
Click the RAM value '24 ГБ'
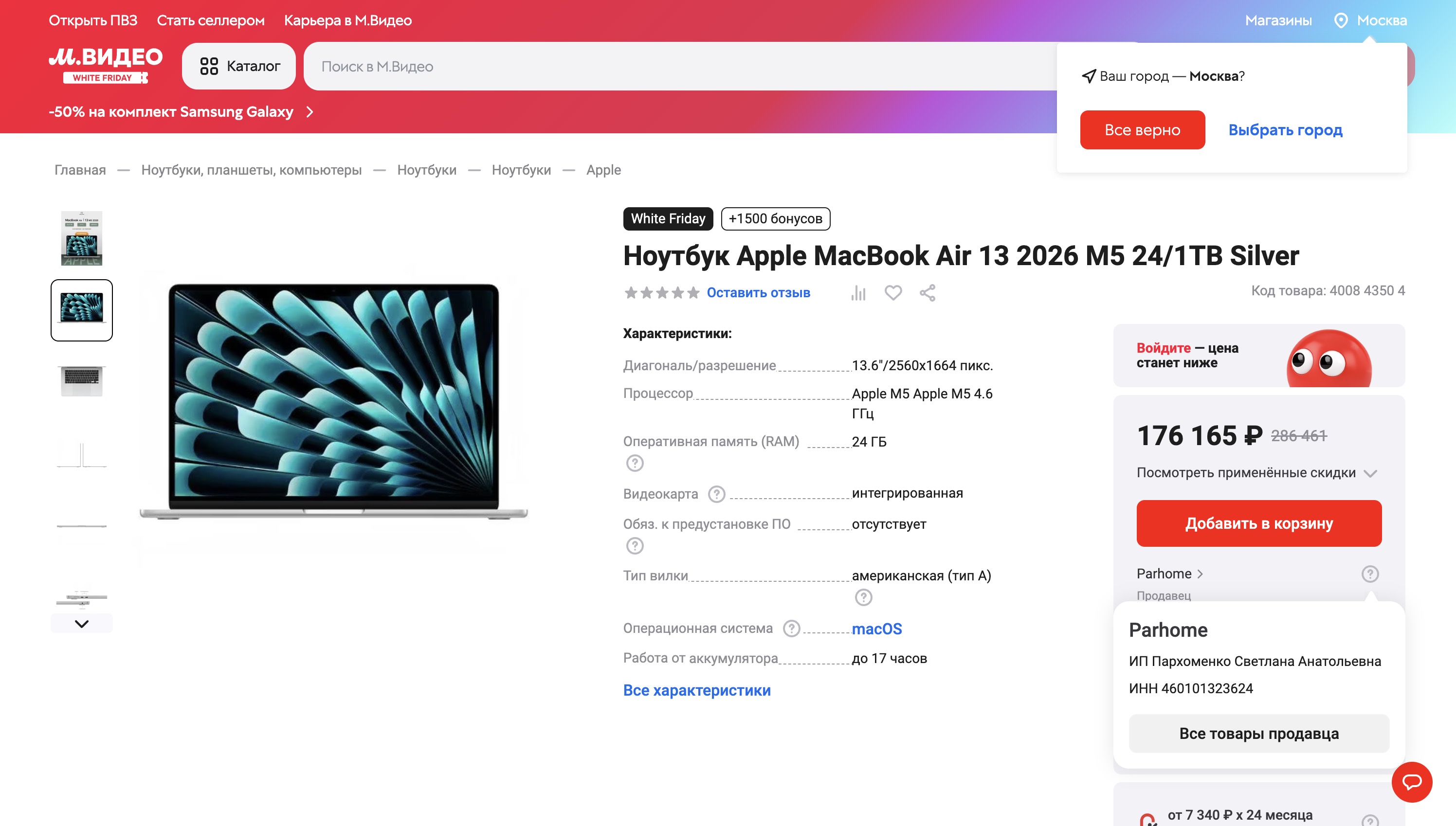(x=869, y=441)
